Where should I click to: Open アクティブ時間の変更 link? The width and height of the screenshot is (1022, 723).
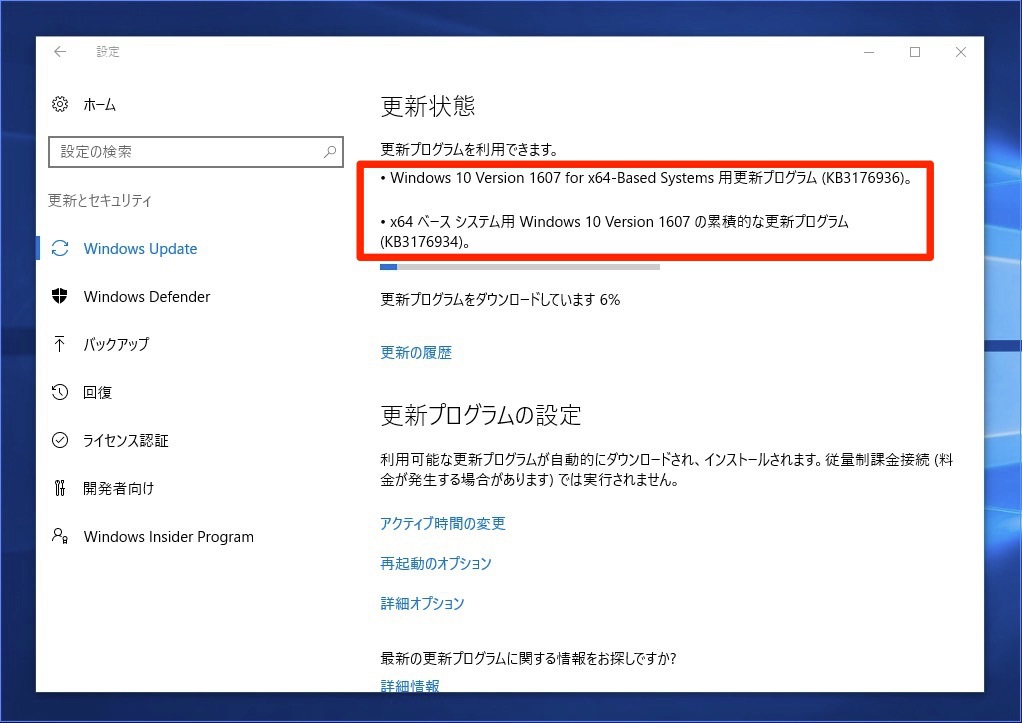point(443,524)
